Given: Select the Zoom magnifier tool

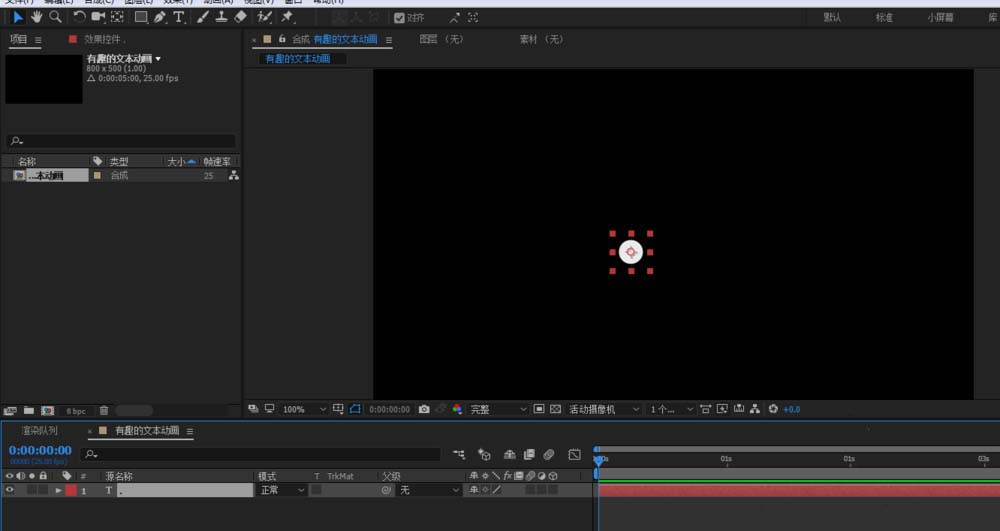Looking at the screenshot, I should tap(56, 17).
